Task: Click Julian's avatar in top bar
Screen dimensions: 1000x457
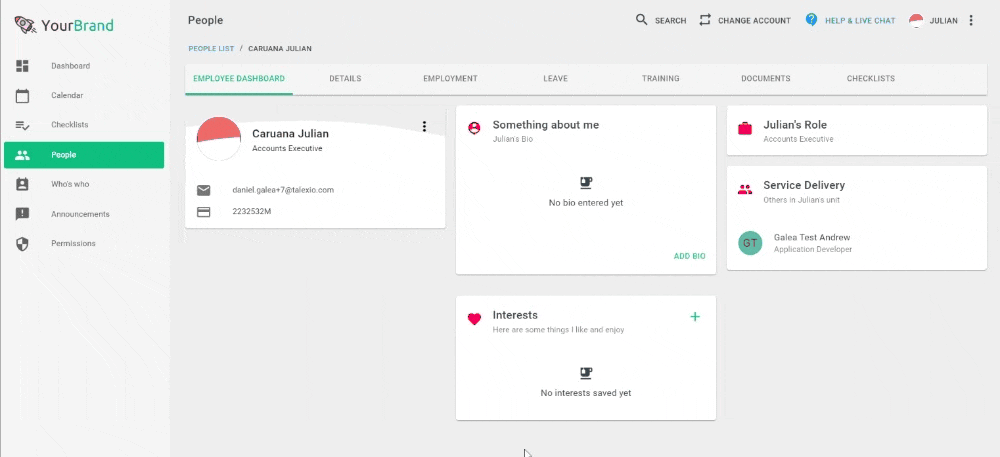Action: (x=916, y=20)
